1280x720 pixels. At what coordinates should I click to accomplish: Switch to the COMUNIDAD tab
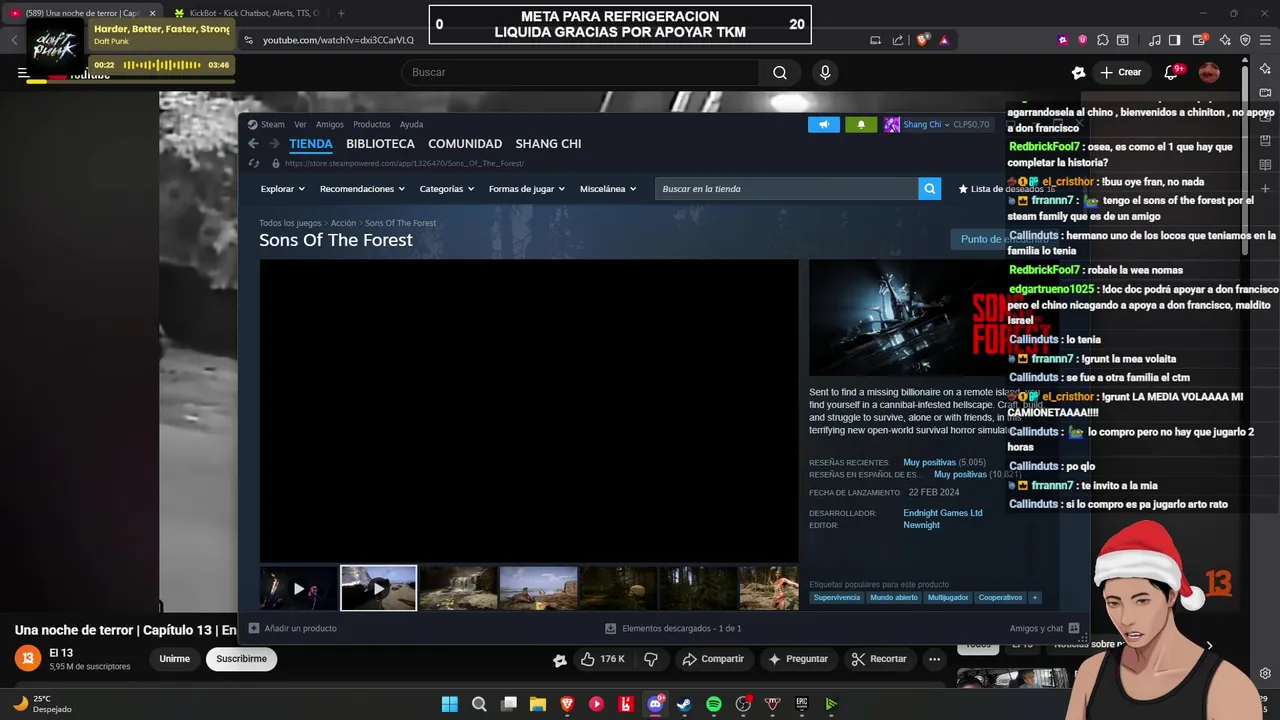[465, 144]
